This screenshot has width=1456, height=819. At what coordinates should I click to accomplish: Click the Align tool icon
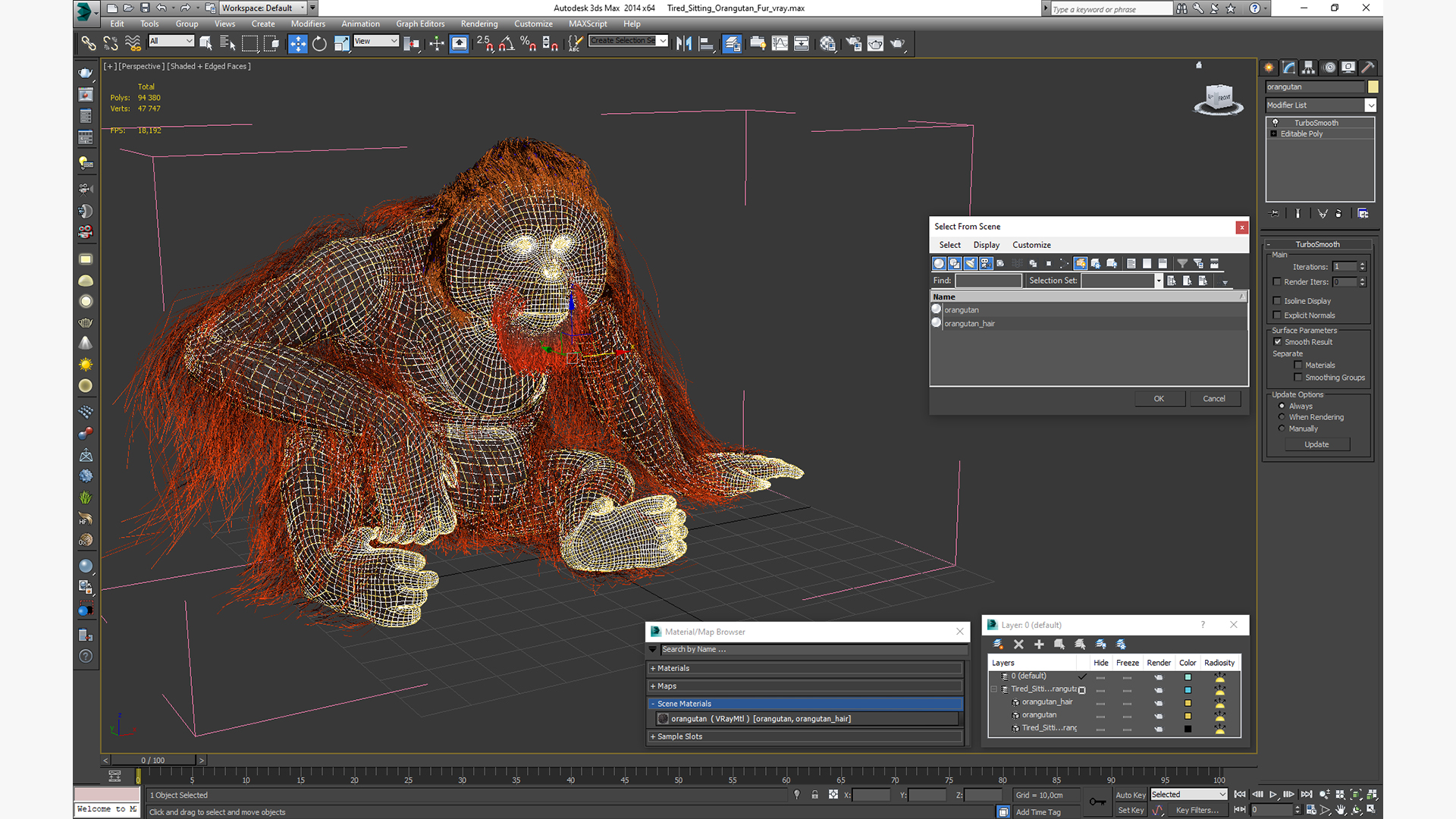pos(706,44)
